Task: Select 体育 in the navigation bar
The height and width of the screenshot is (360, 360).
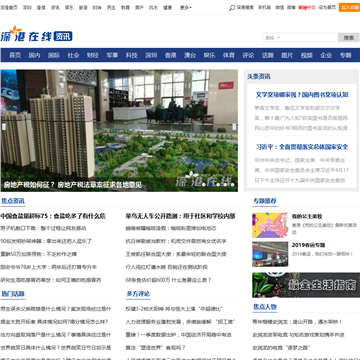Action: coord(229,55)
